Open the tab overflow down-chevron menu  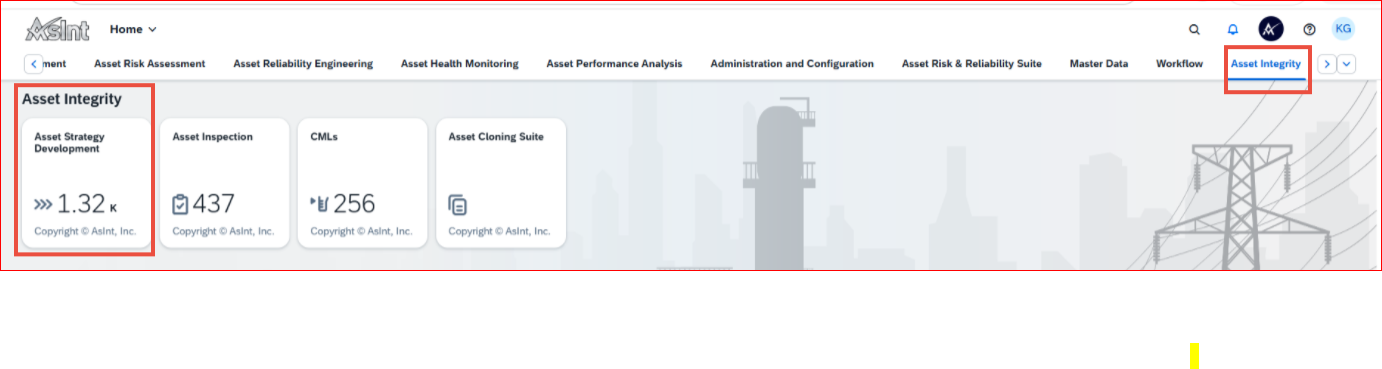coord(1347,64)
